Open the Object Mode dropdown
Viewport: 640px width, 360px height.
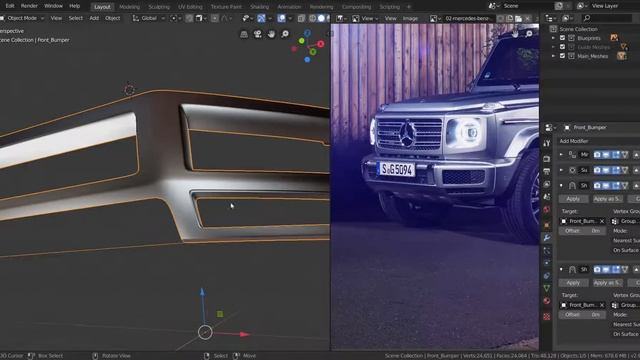pyautogui.click(x=22, y=18)
